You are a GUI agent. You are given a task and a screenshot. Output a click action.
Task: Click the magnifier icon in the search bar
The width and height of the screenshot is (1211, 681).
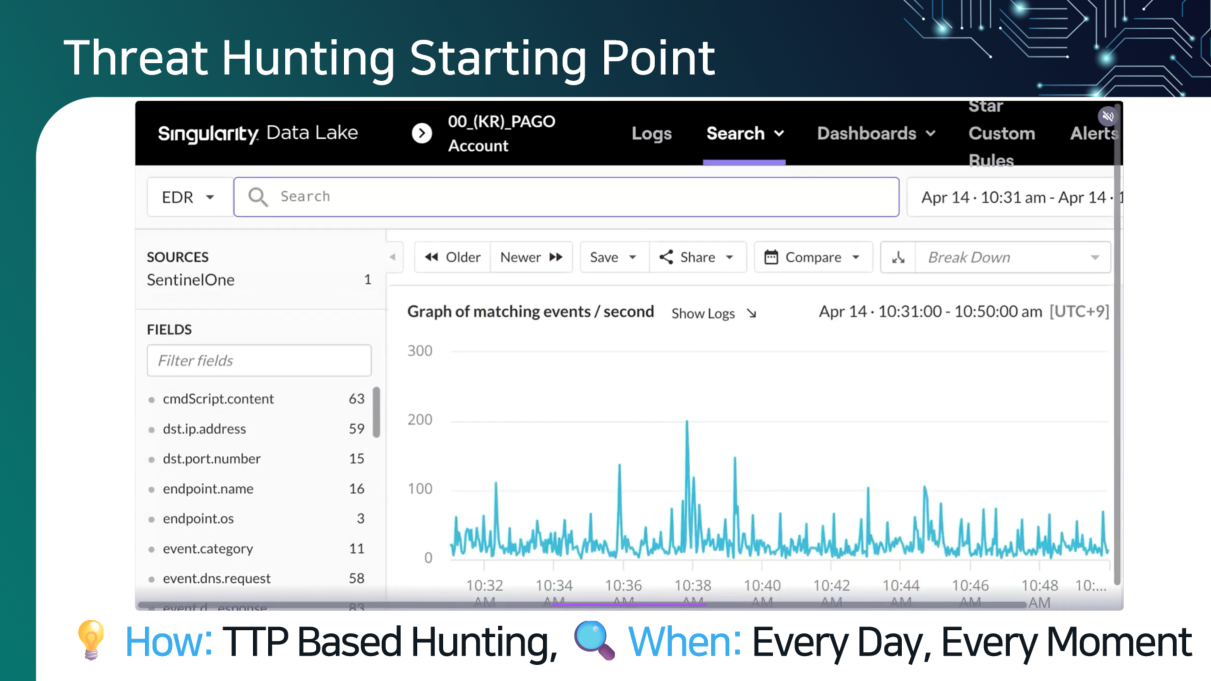coord(258,197)
